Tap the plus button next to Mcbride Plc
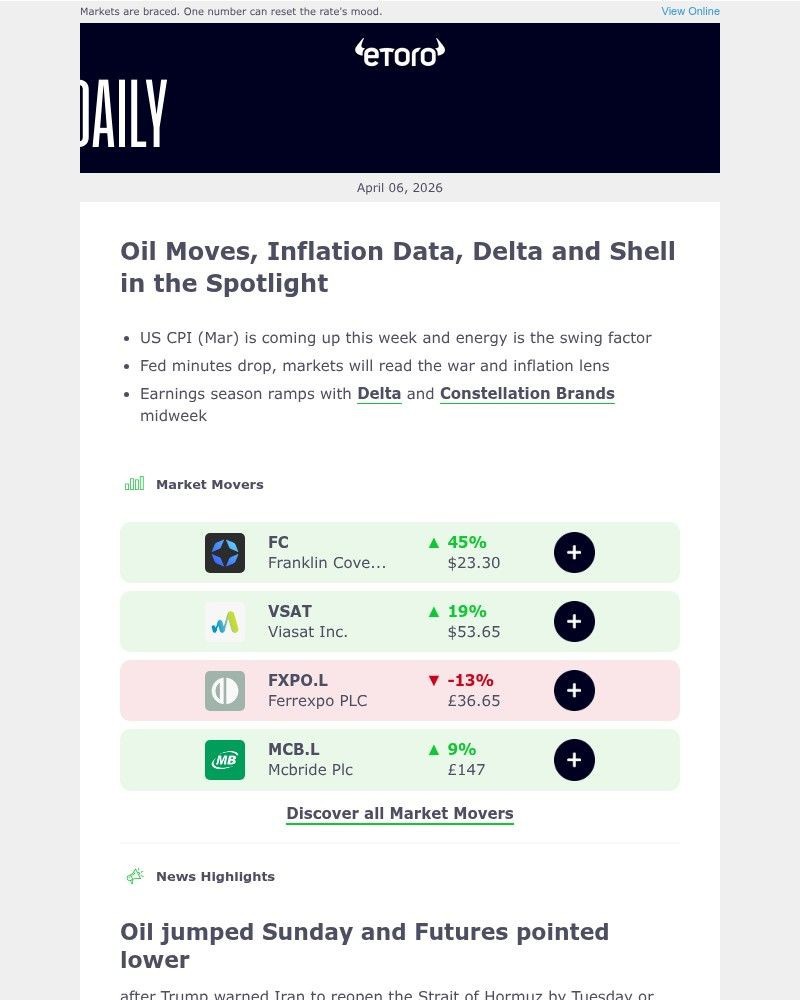800x1000 pixels. point(574,759)
